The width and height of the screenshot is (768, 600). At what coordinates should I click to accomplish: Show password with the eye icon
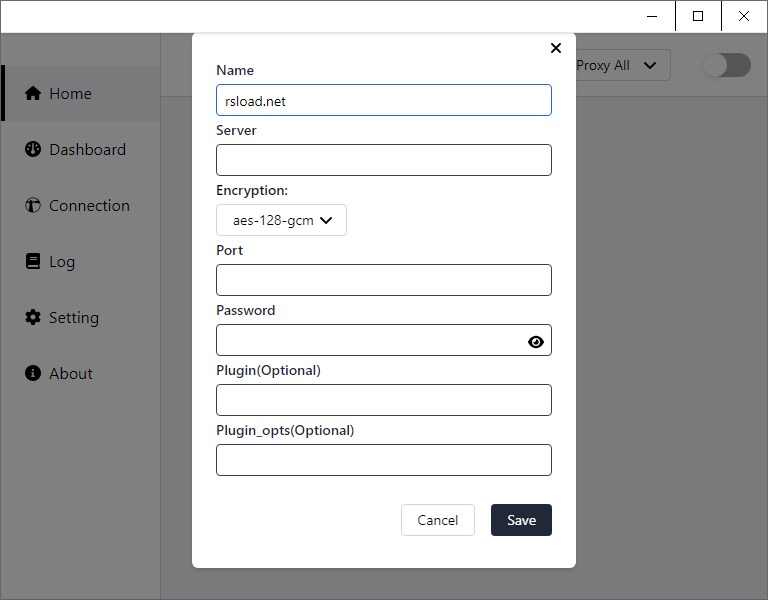(x=536, y=341)
